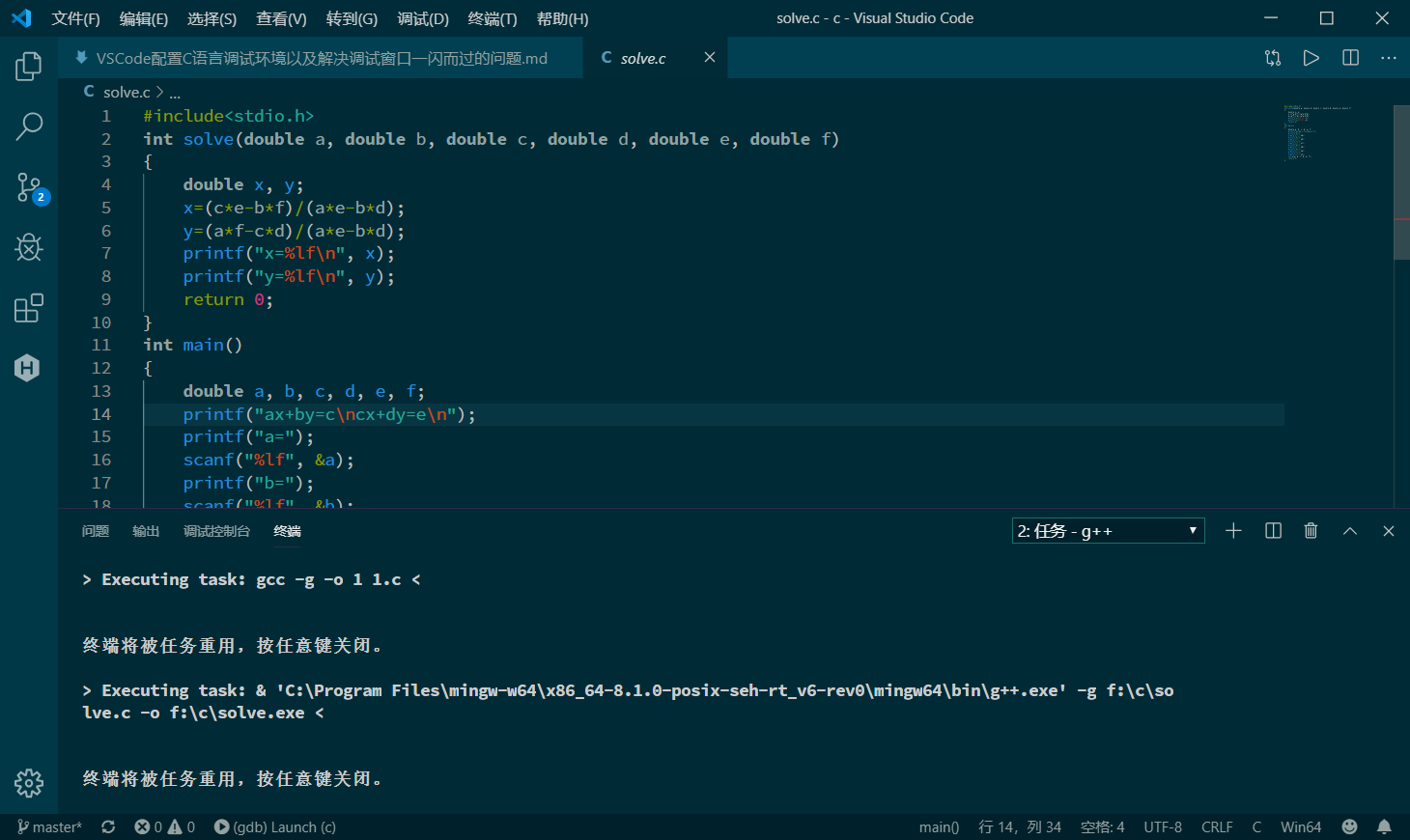Close the terminal panel
The height and width of the screenshot is (840, 1410).
[1389, 531]
